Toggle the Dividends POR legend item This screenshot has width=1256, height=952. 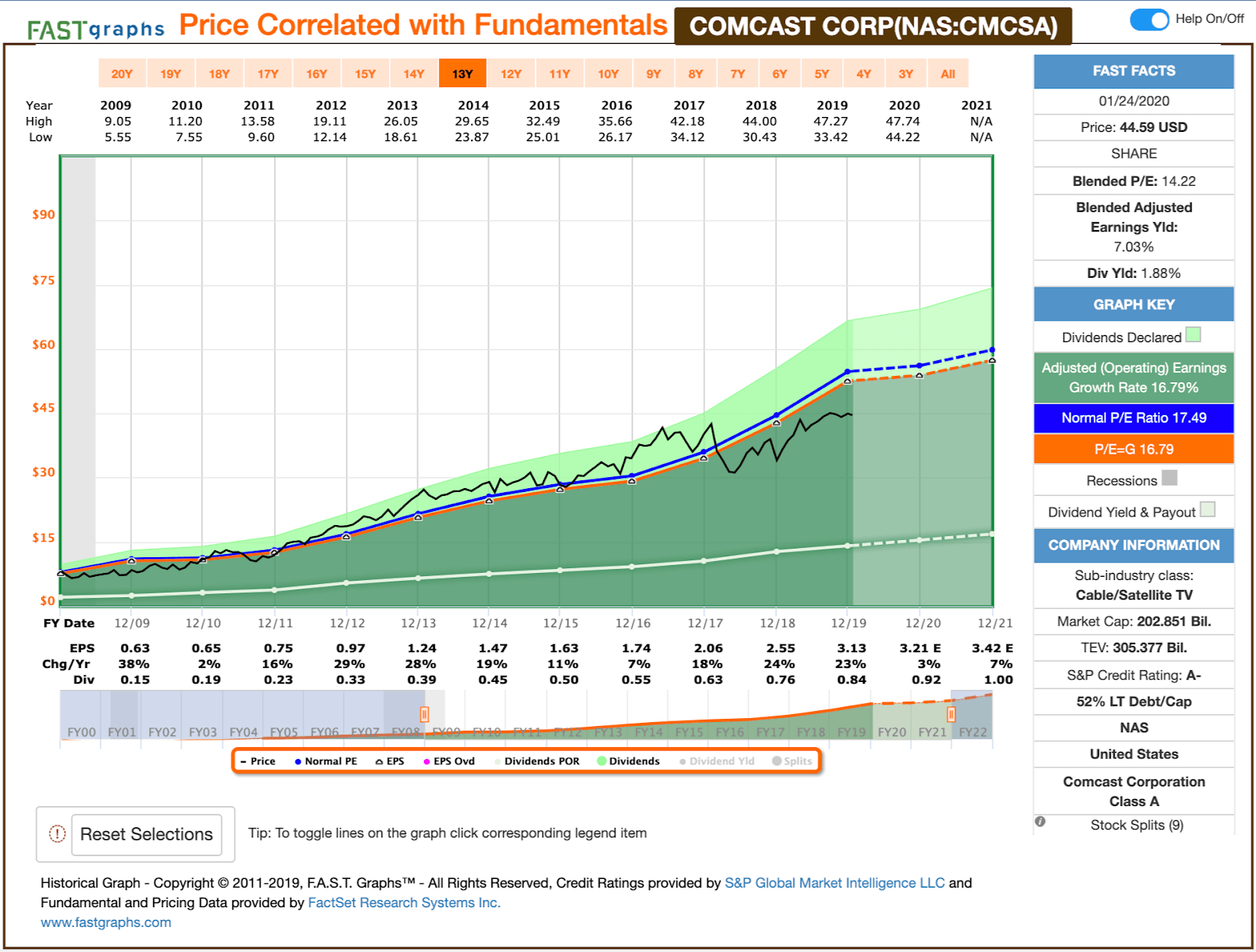(x=537, y=761)
